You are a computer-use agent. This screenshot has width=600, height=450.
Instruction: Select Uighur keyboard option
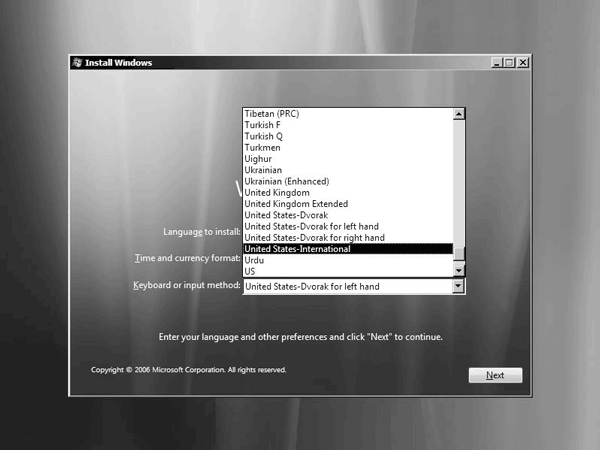point(348,159)
